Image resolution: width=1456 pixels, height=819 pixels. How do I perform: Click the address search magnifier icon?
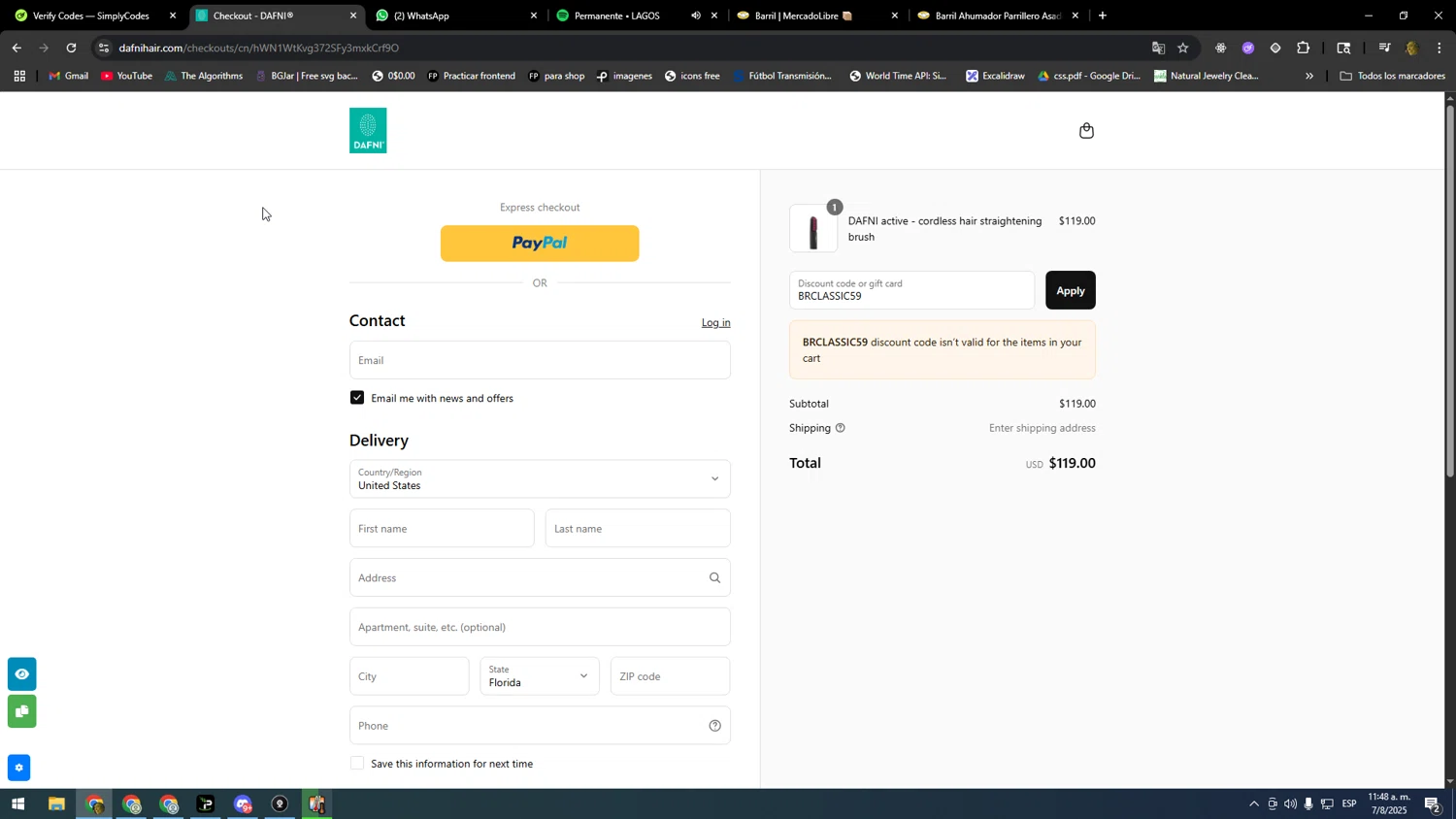point(714,578)
